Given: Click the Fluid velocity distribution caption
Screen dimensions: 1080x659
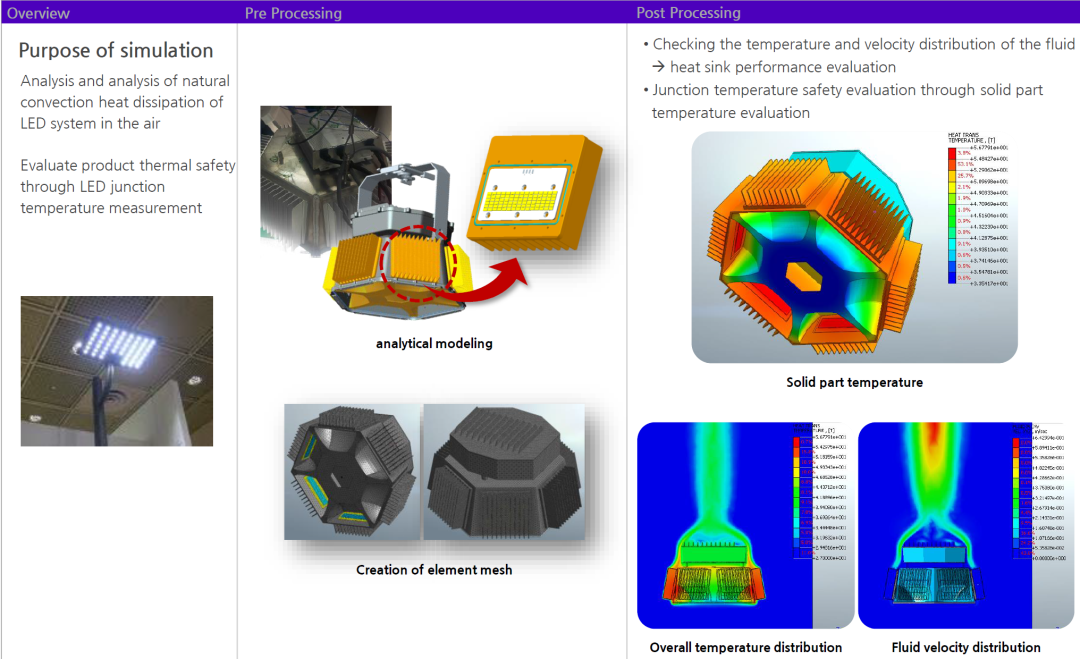Looking at the screenshot, I should click(x=966, y=647).
